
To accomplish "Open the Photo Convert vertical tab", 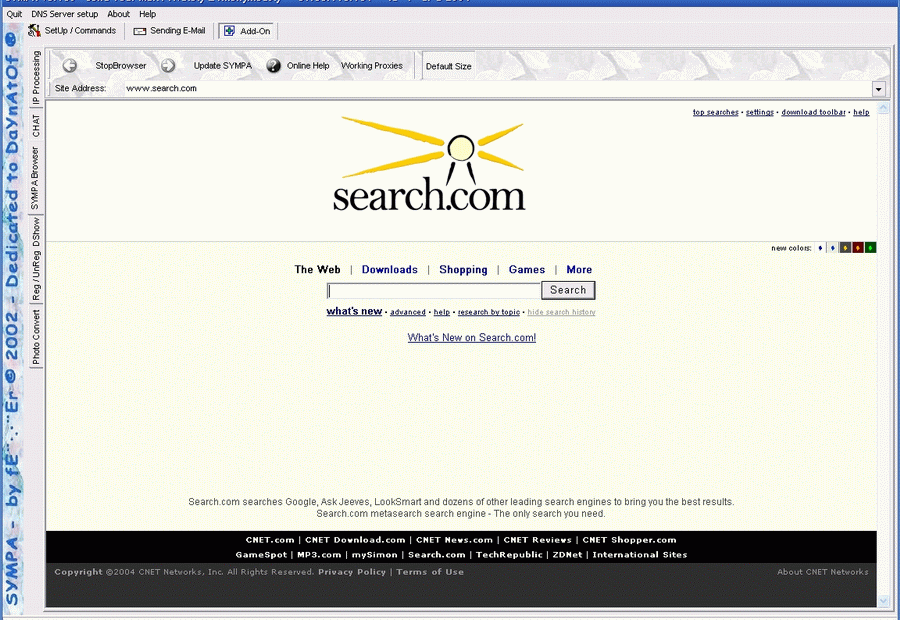I will (36, 337).
